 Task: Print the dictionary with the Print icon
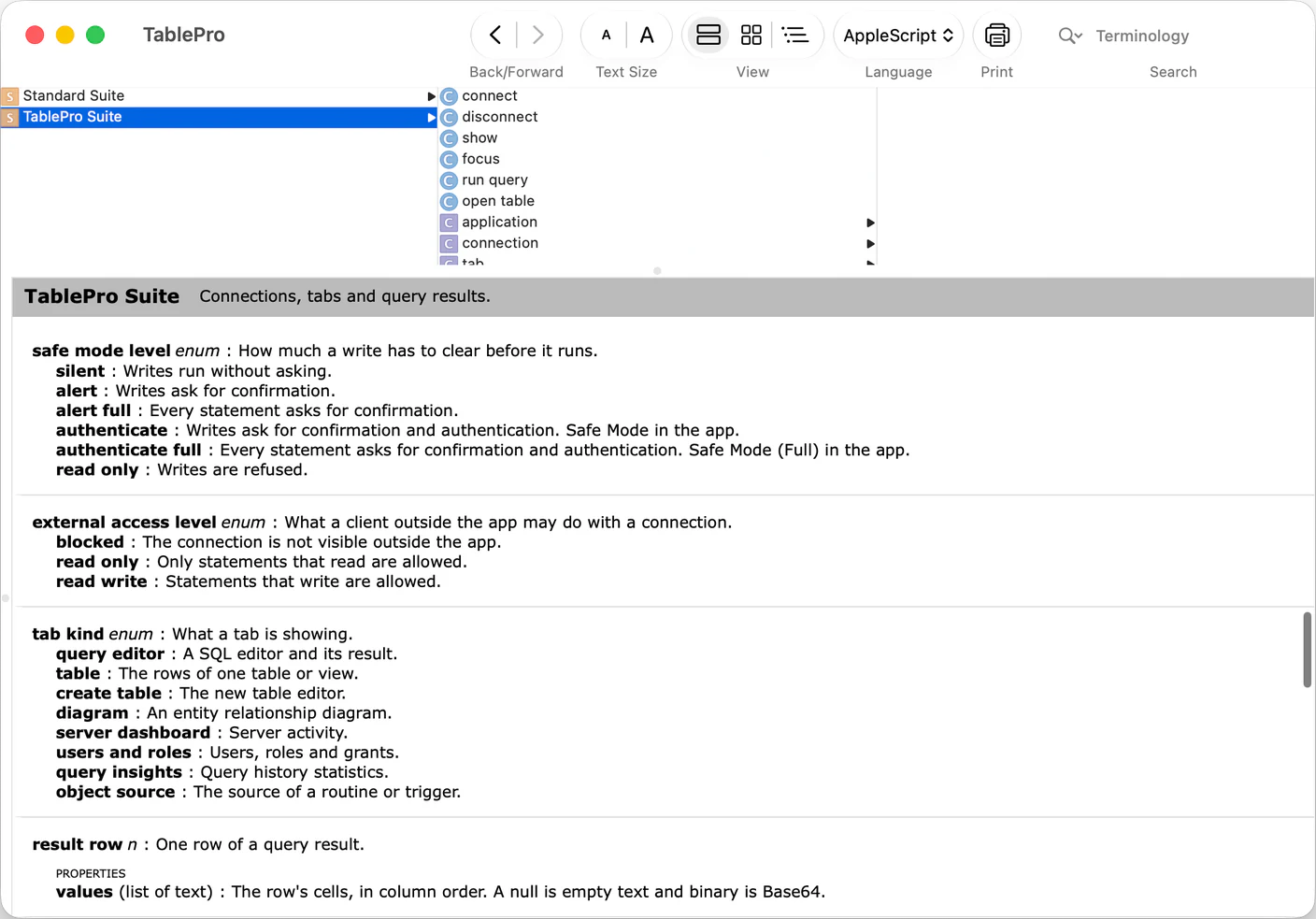point(997,36)
